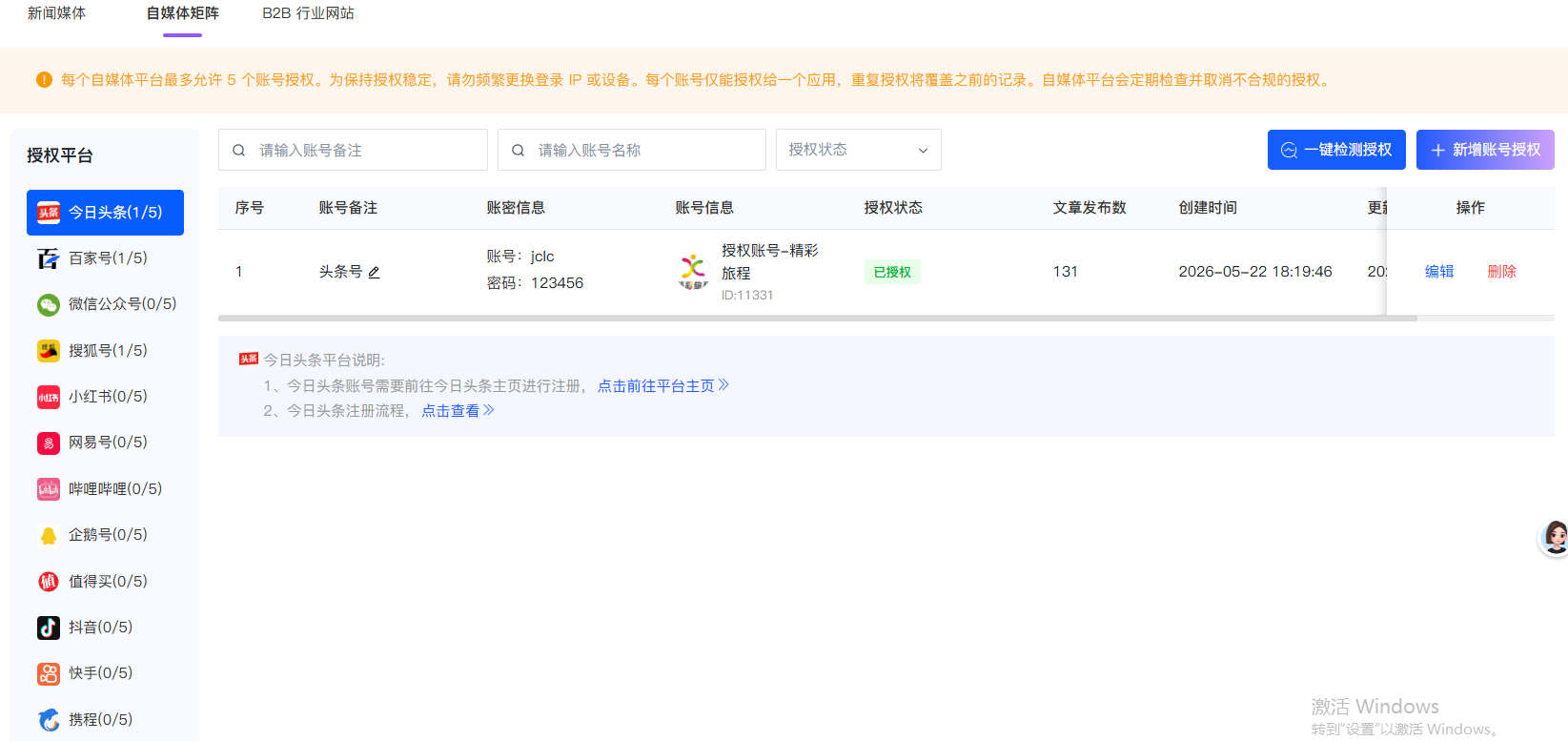Click the 新增账号授权 button
Screen dimensions: 1568x741
click(1485, 150)
